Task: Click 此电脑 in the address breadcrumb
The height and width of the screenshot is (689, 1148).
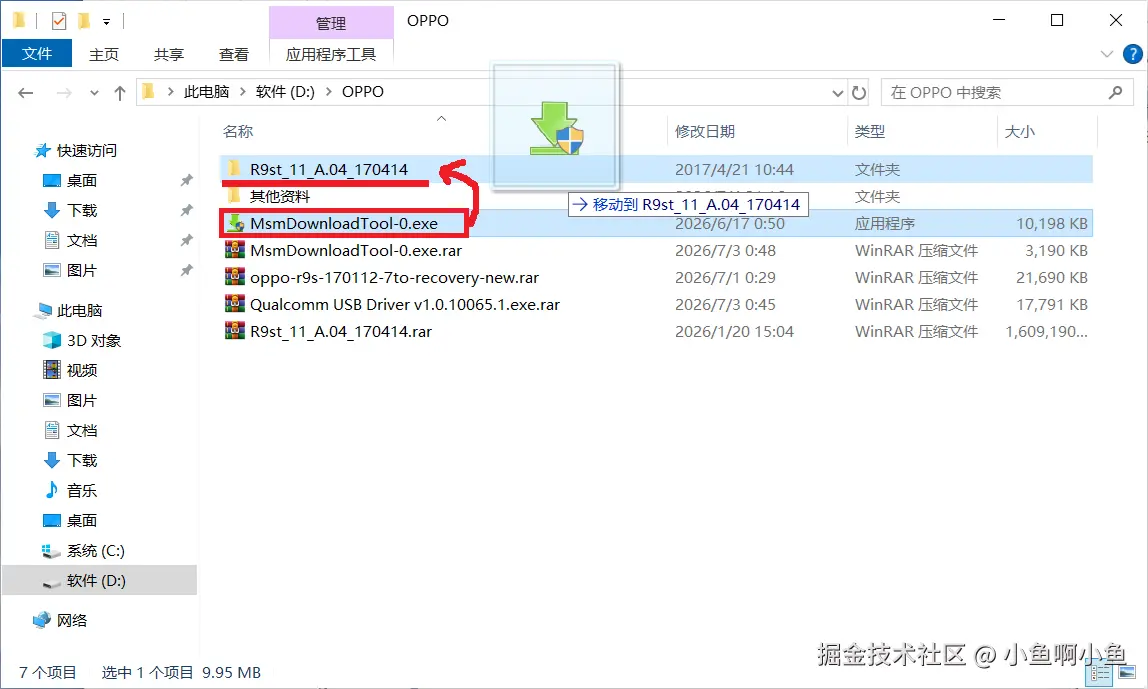Action: click(x=206, y=92)
